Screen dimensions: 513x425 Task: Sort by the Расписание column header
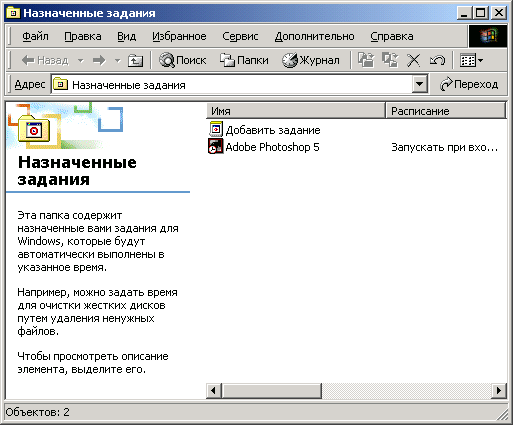click(x=445, y=111)
